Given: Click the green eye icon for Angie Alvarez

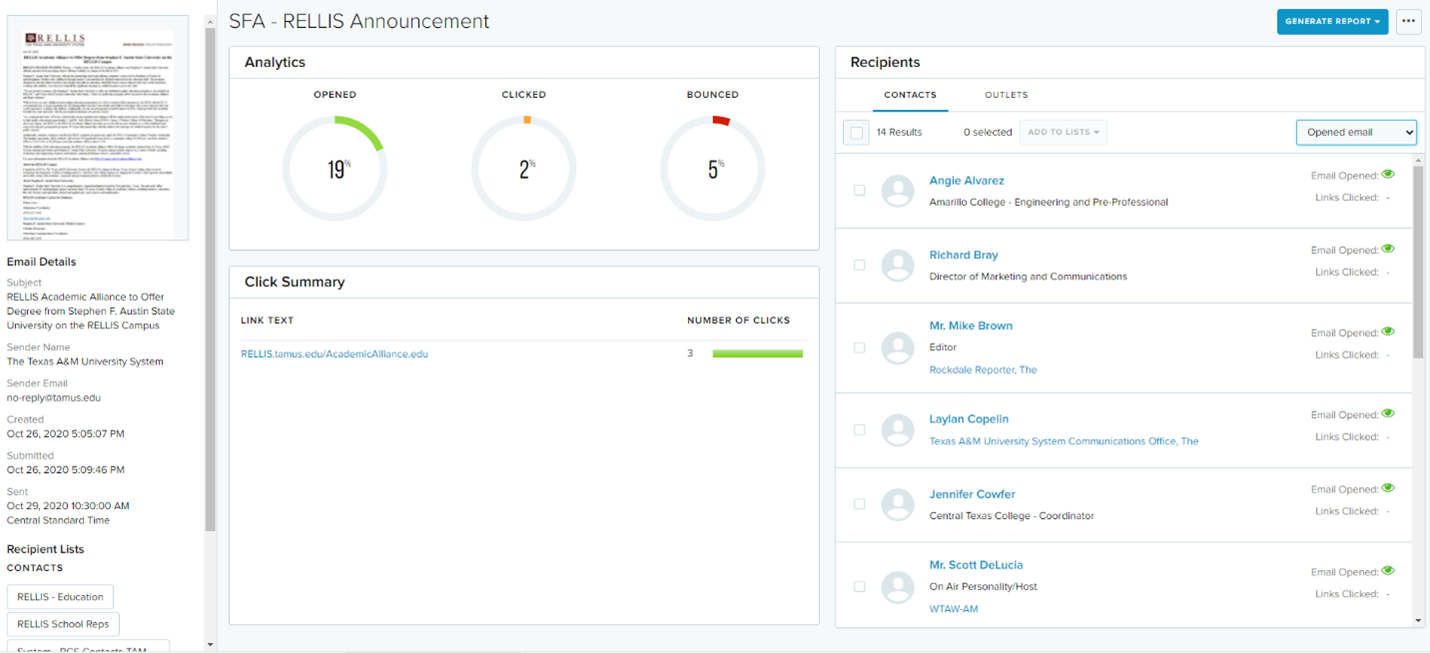Looking at the screenshot, I should [1388, 175].
